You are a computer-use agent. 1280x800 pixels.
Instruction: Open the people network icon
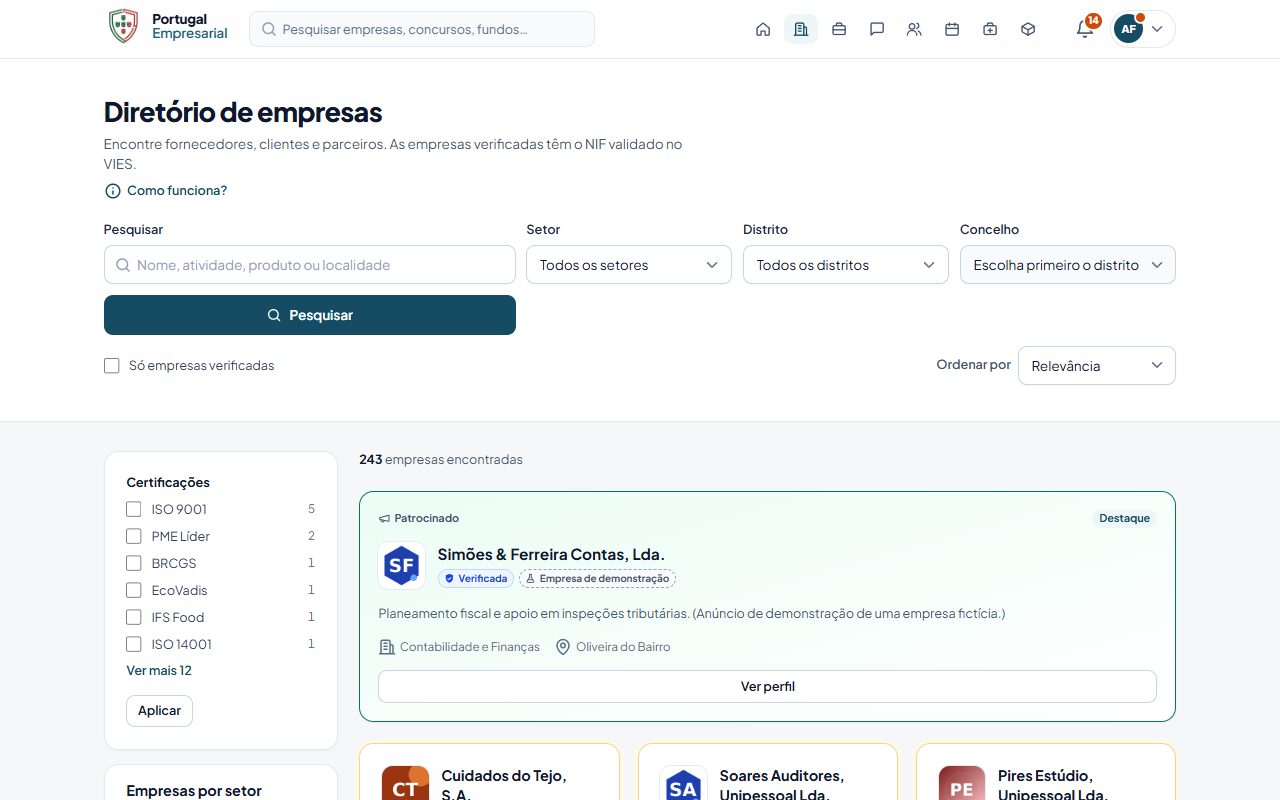point(914,29)
